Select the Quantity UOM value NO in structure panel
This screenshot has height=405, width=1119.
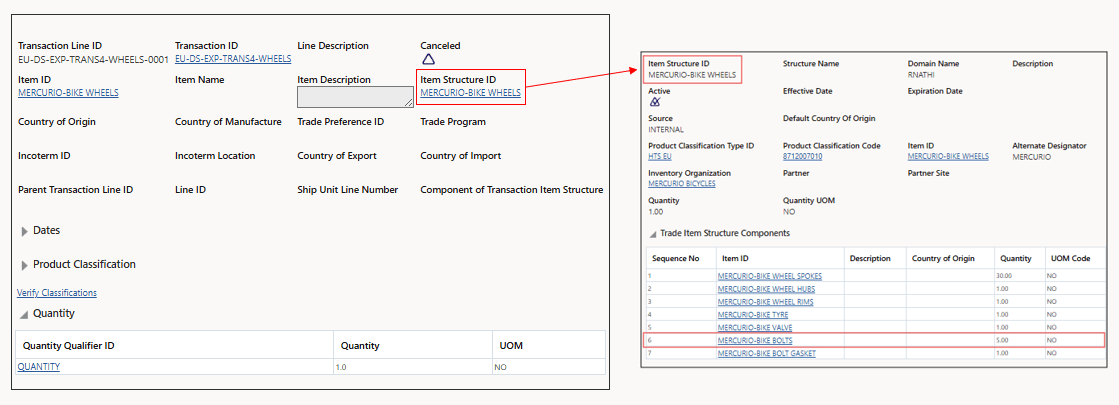789,212
